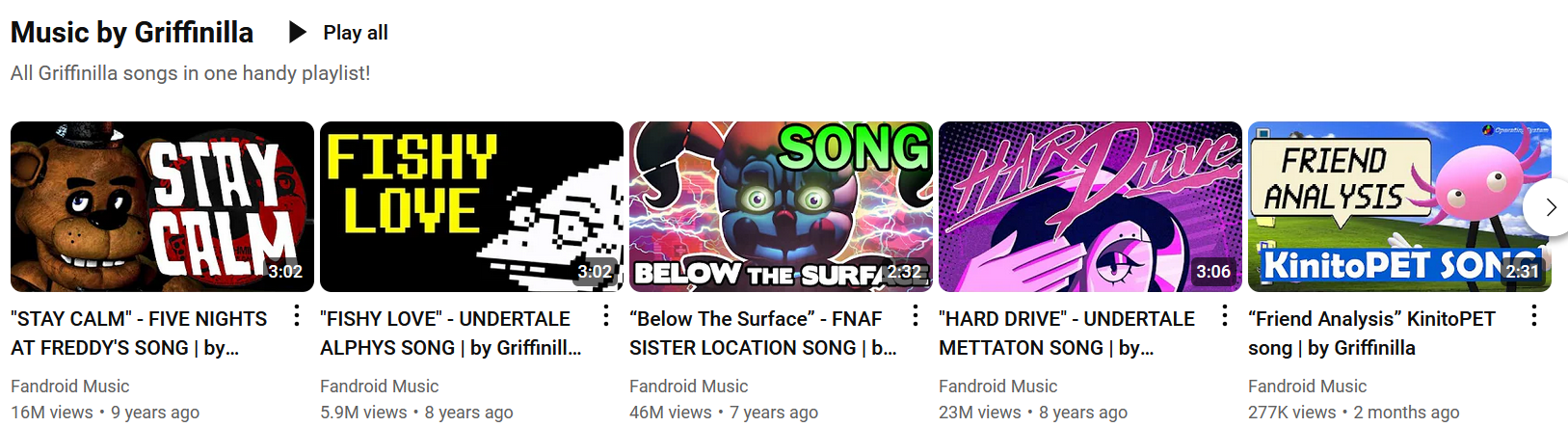Viewport: 1568px width, 427px height.
Task: Open the "STAY CALM" Five Nights title link
Action: 139,333
